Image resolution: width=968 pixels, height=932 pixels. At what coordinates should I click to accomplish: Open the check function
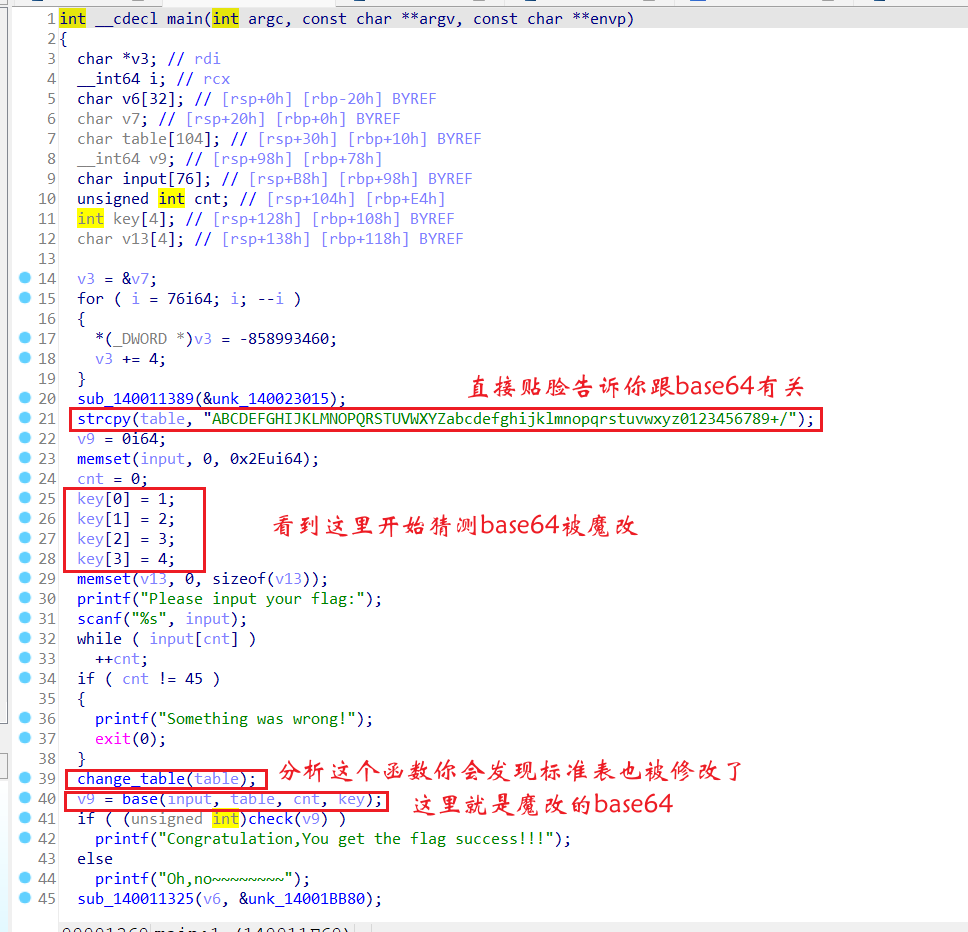tap(270, 819)
